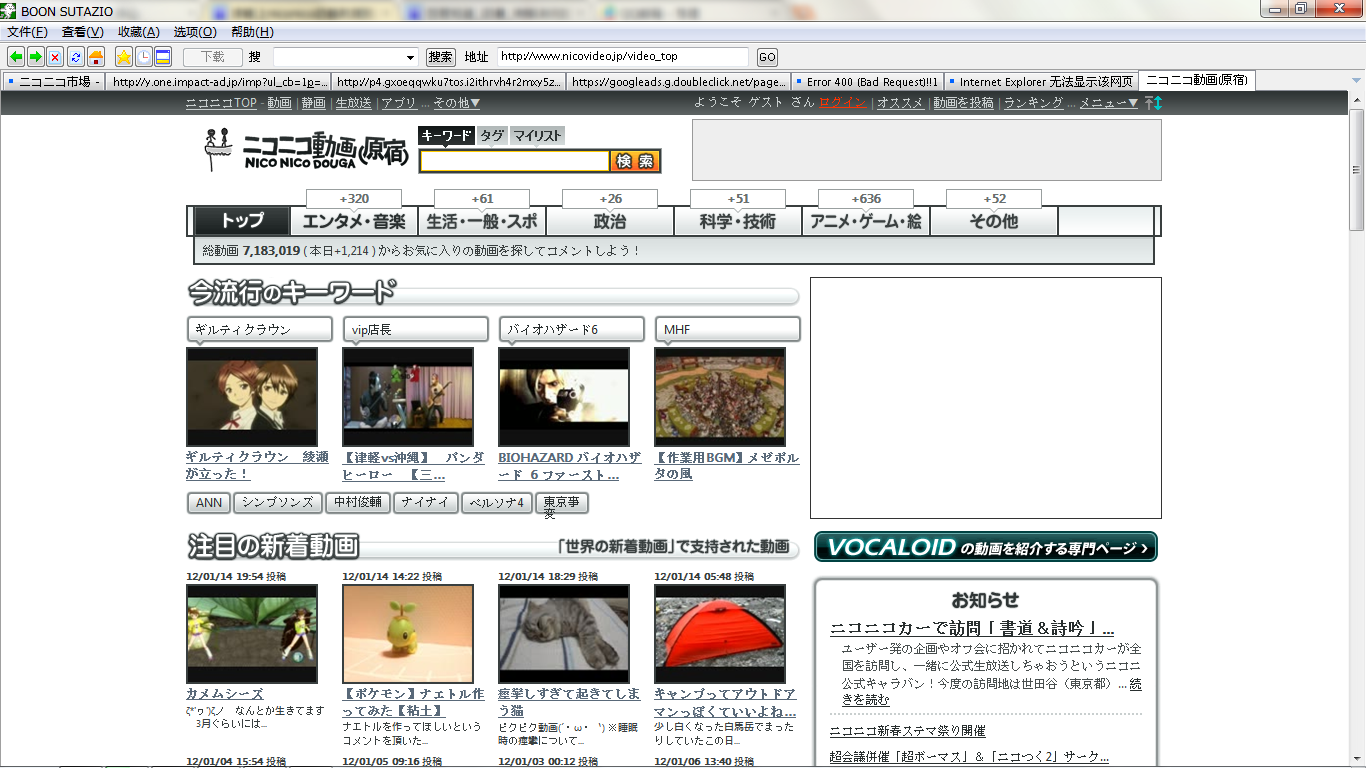Viewport: 1366px width, 768px height.
Task: Open the アニメ・ゲーム・絵 category tab
Action: coord(866,221)
